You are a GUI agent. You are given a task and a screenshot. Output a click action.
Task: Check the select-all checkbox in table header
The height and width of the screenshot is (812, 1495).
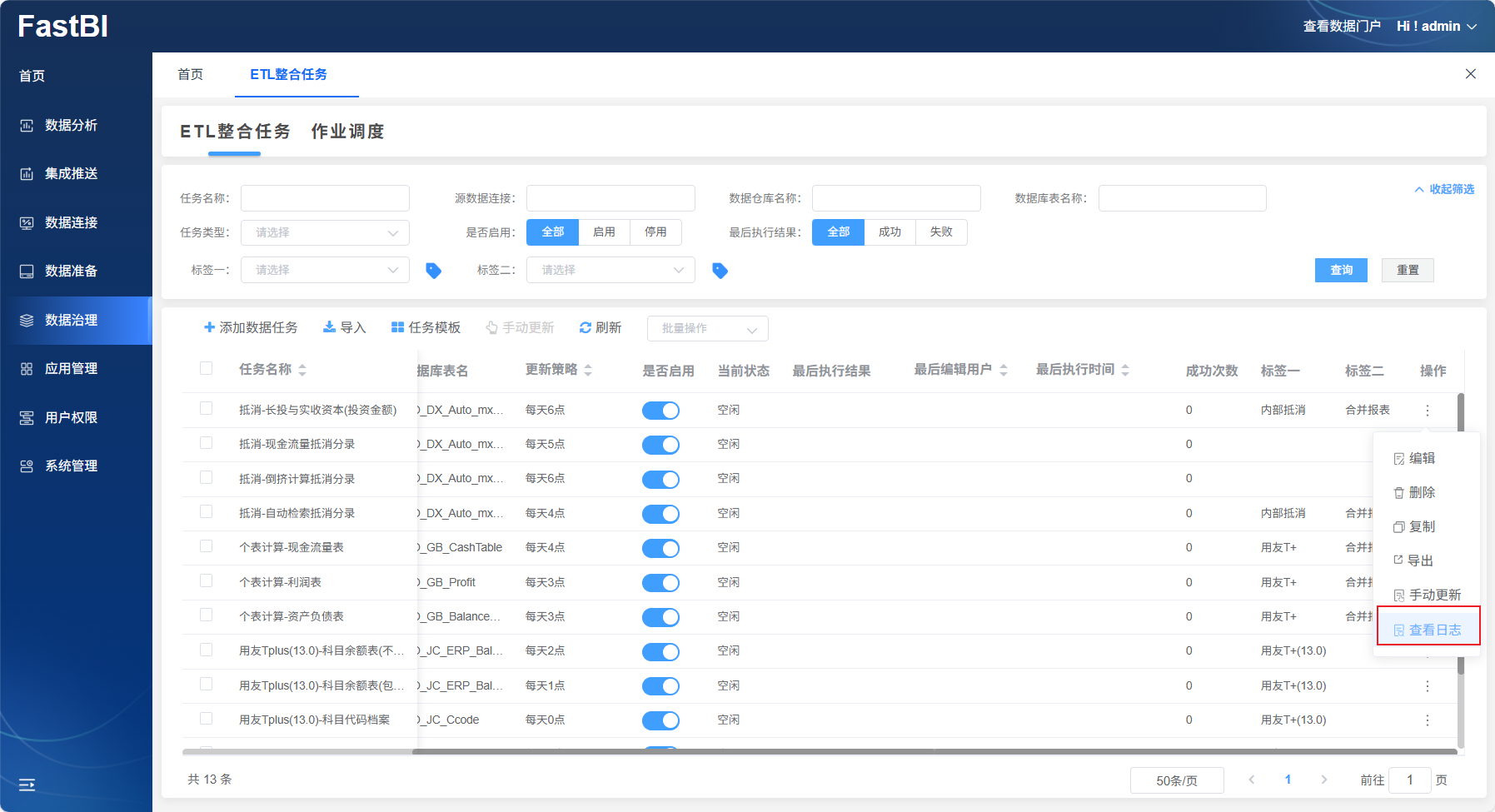click(207, 368)
